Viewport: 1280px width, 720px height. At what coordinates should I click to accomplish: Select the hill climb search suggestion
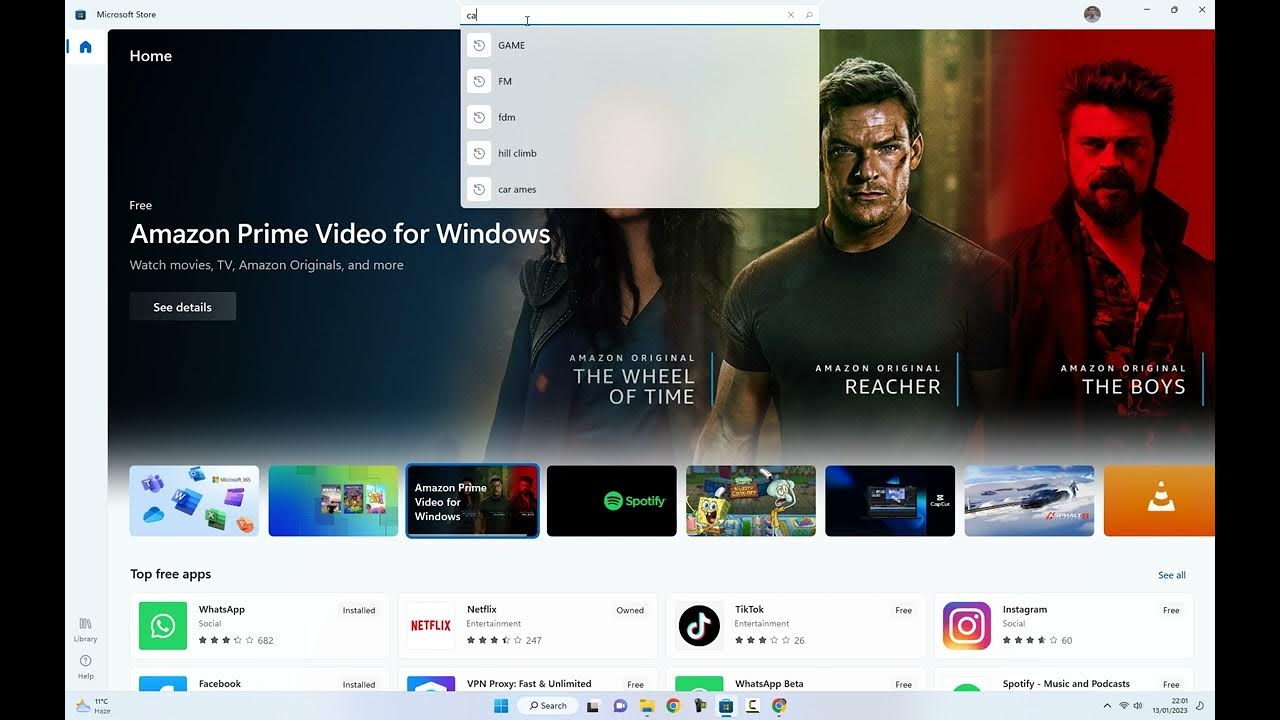tap(639, 153)
